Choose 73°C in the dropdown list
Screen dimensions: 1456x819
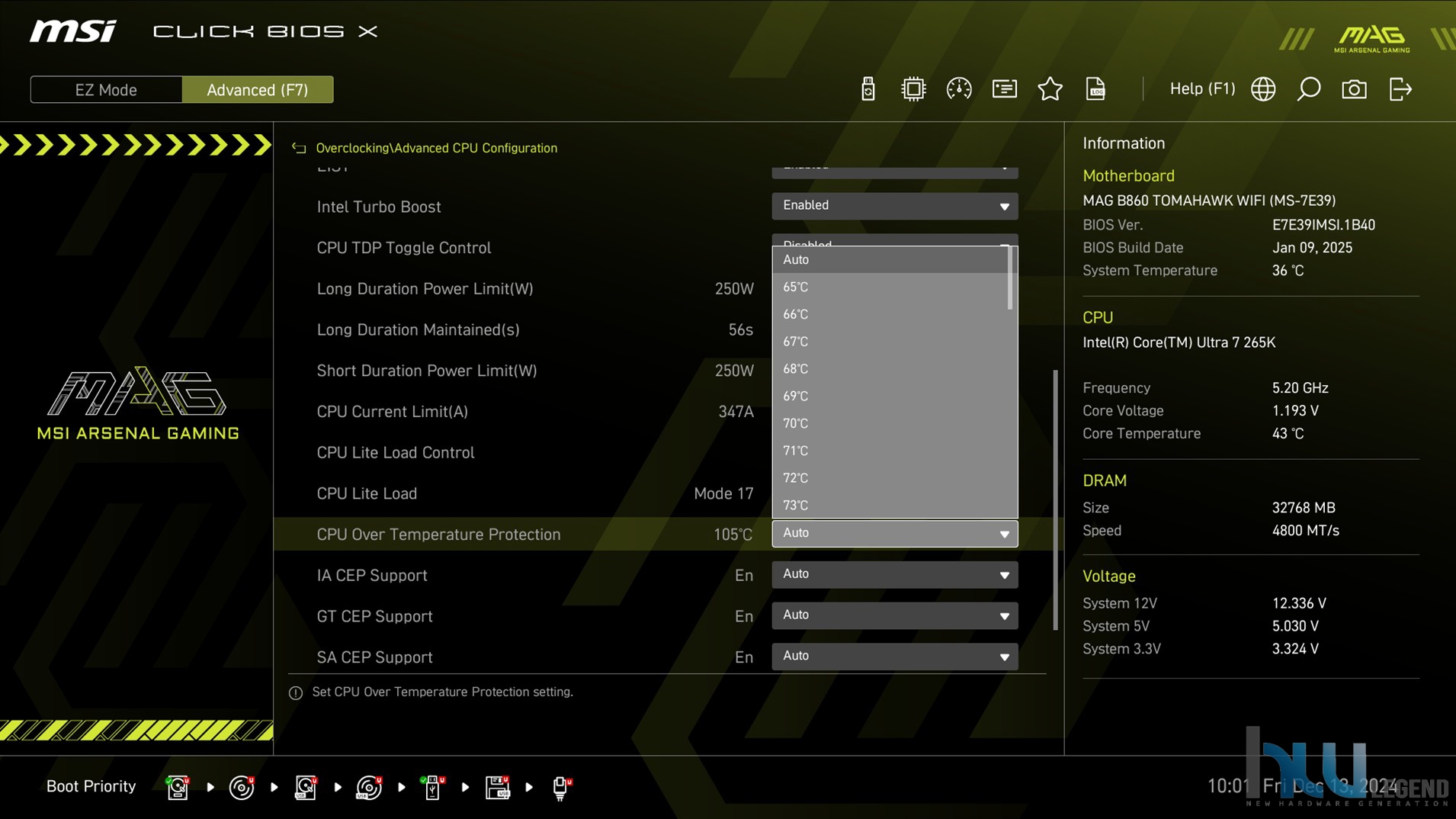coord(890,505)
